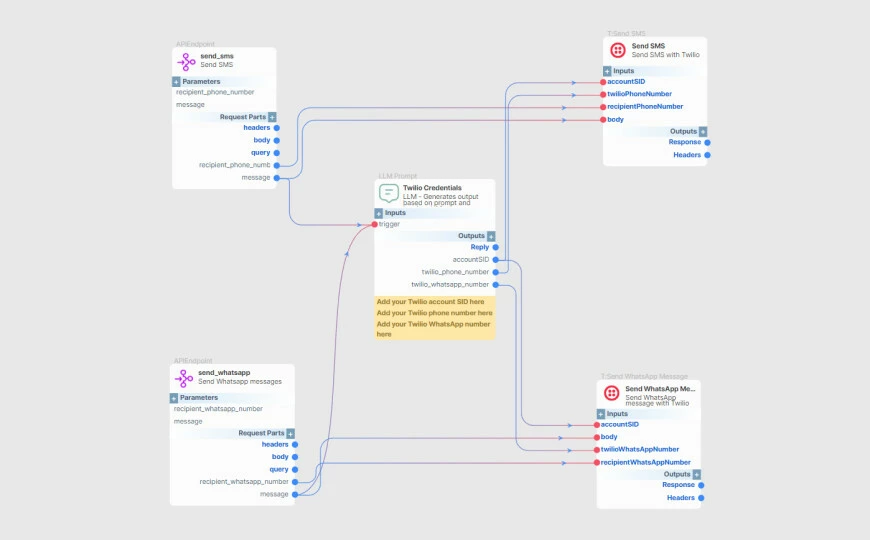This screenshot has height=540, width=870.
Task: Click headers output port on send_whatsapp
Action: coord(295,445)
